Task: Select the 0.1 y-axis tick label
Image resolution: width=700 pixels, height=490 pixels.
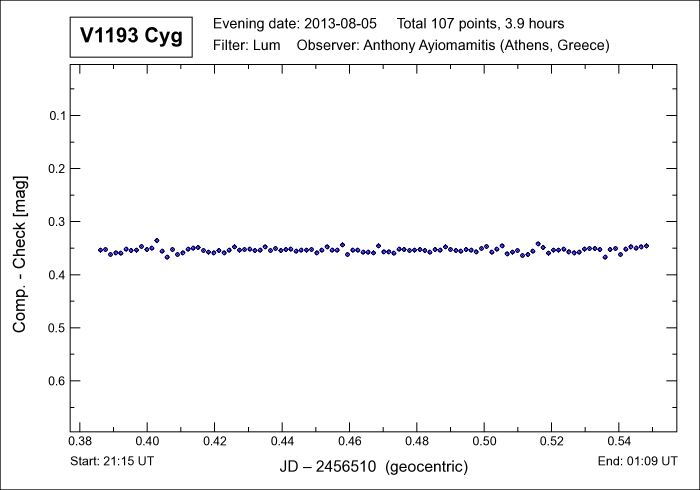Action: [x=57, y=116]
